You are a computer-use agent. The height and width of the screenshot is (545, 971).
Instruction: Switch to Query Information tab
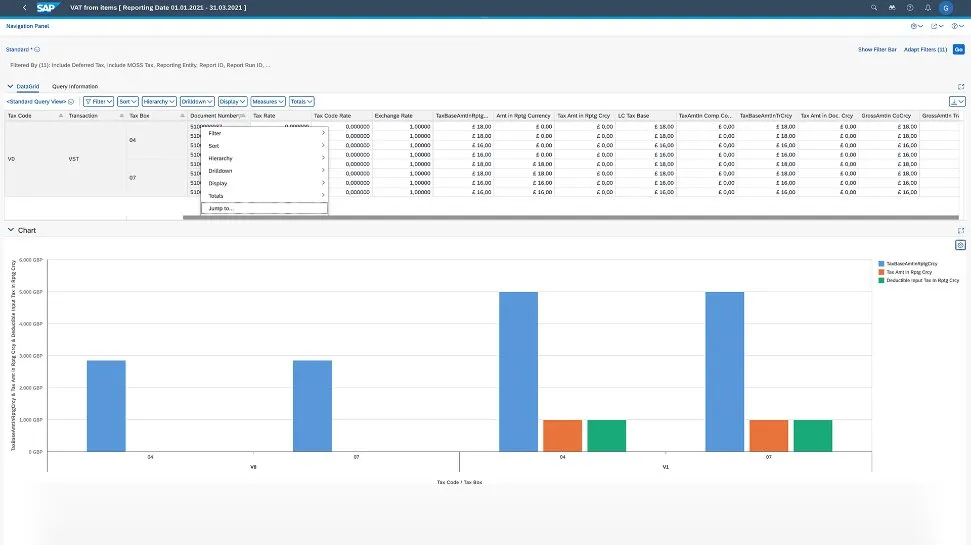tap(75, 87)
